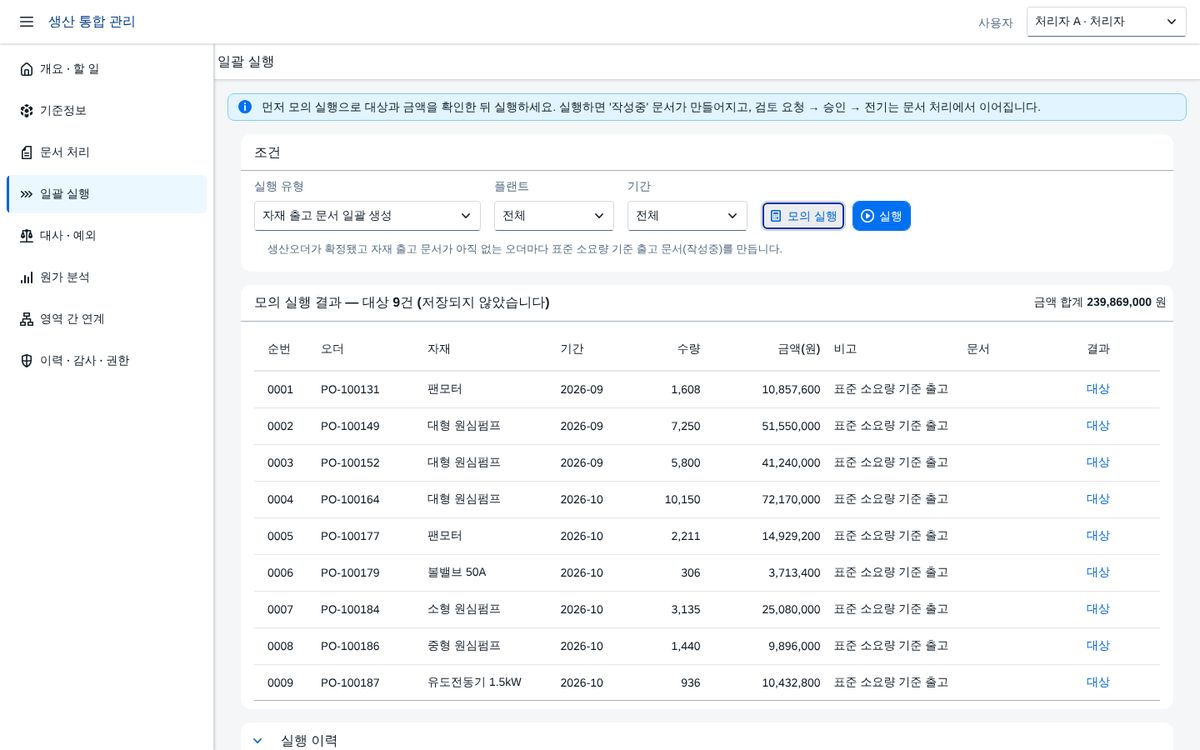Click total amount 239,869,000
This screenshot has height=750, width=1200.
(x=1119, y=302)
